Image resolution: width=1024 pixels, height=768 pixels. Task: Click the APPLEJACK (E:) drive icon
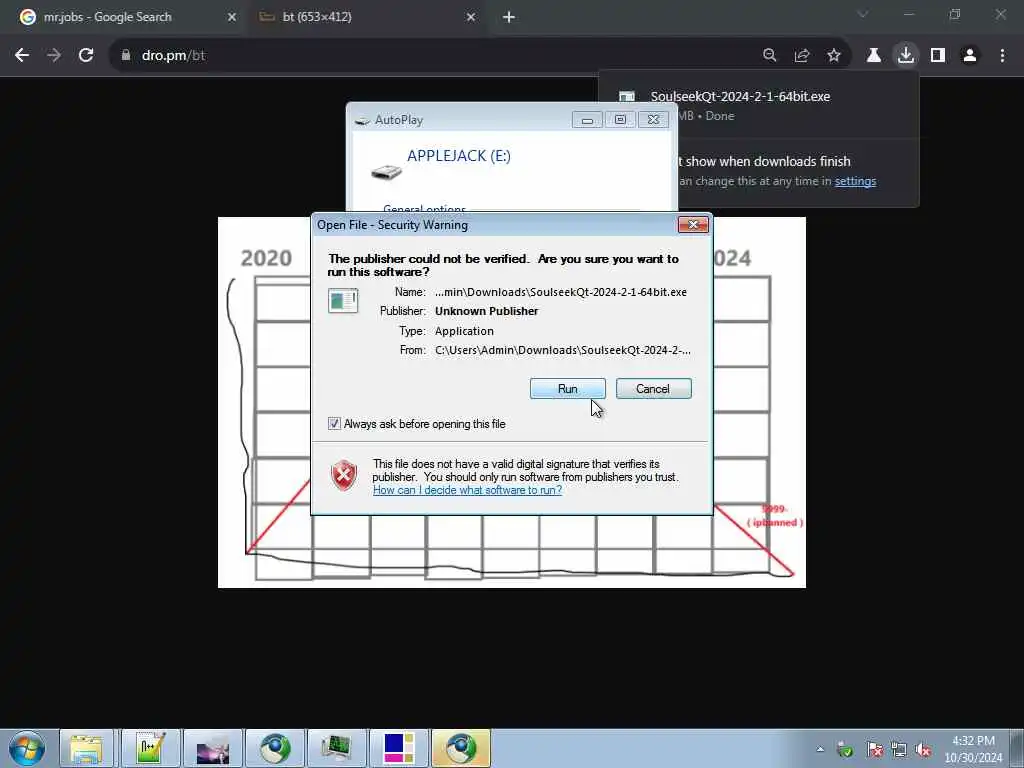[386, 172]
